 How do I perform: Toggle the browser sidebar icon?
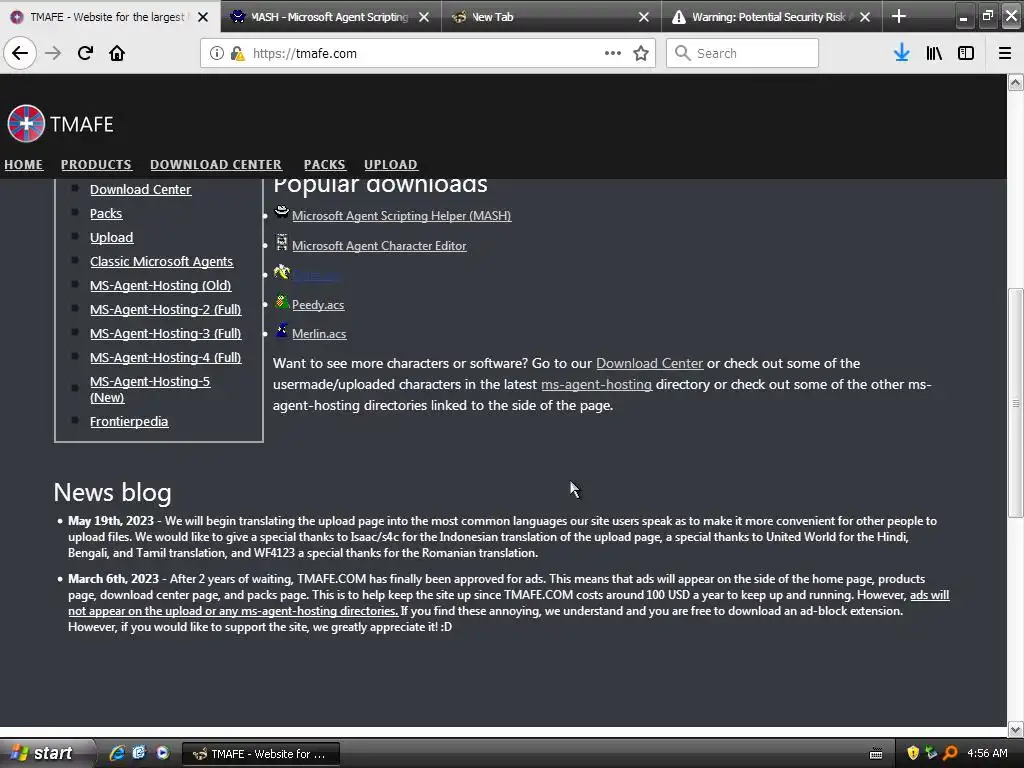click(966, 53)
